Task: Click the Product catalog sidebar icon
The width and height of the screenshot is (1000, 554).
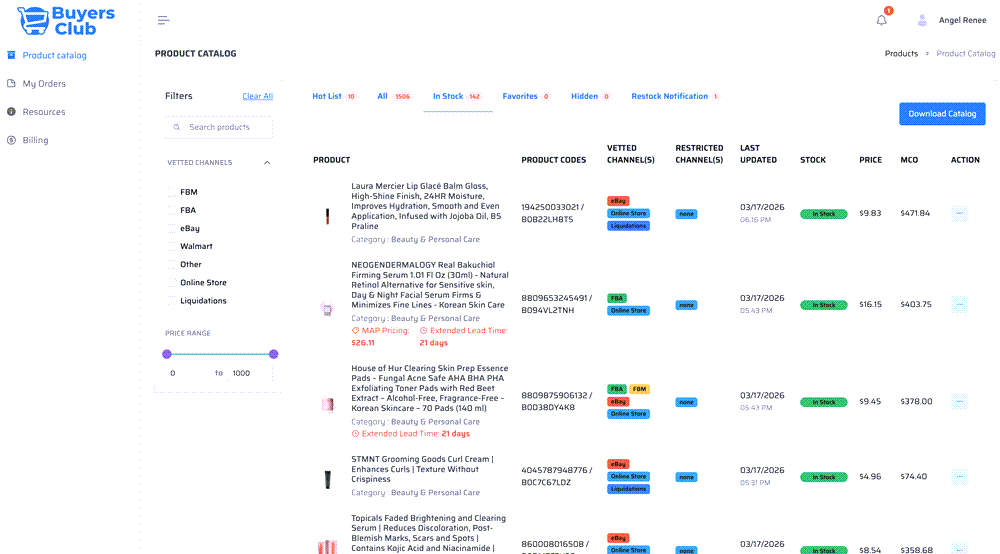Action: (11, 55)
